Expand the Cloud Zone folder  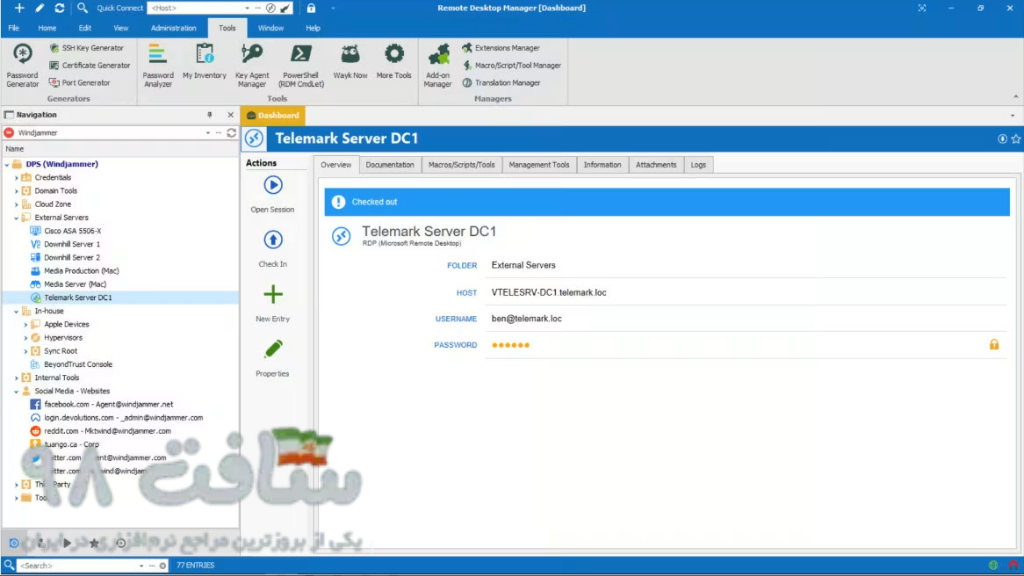(x=16, y=204)
